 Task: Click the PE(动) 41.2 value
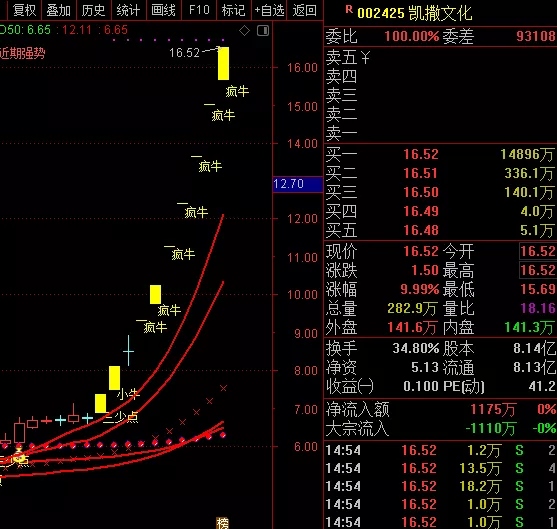click(542, 386)
